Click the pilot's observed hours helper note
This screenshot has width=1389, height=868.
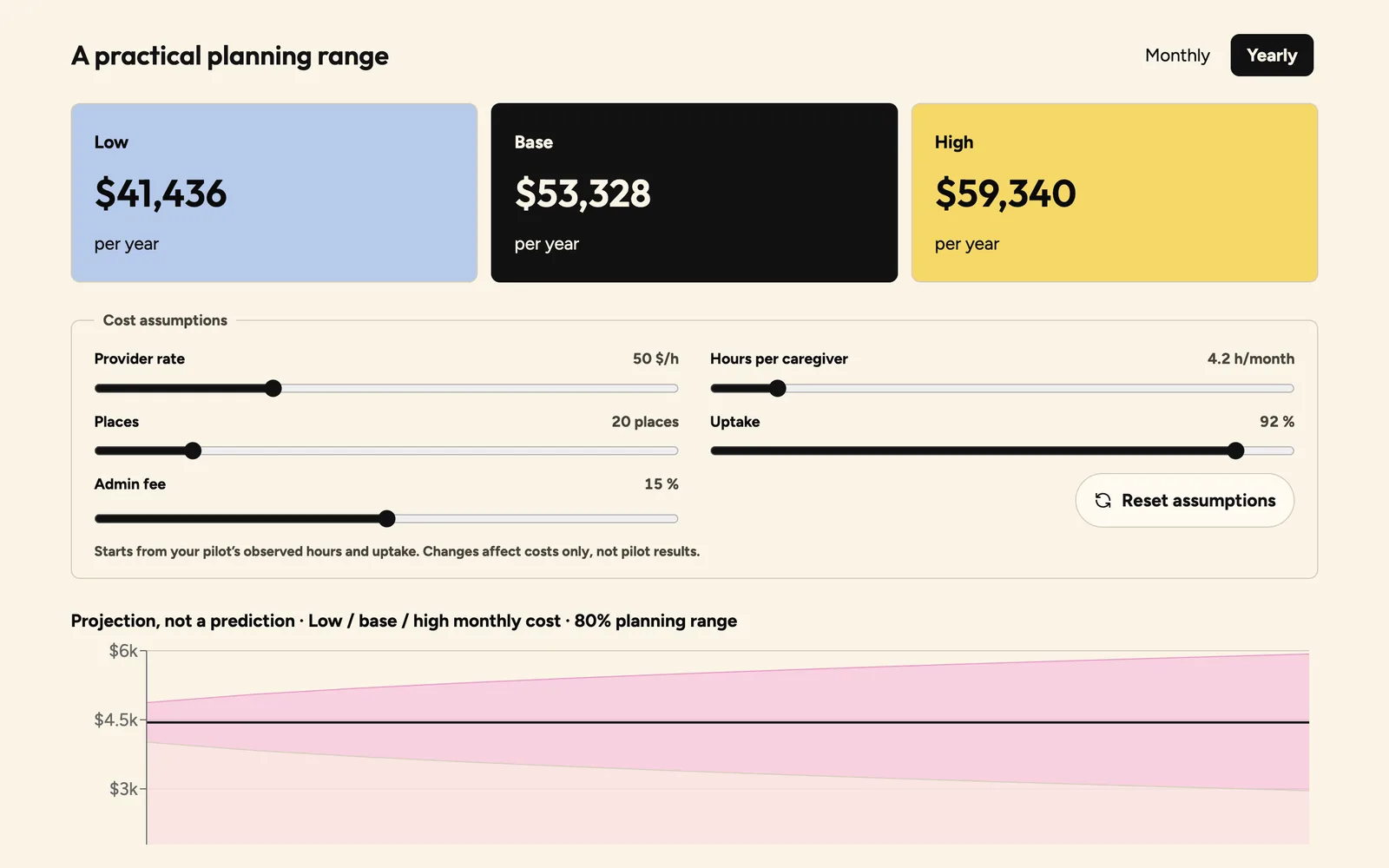tap(397, 552)
